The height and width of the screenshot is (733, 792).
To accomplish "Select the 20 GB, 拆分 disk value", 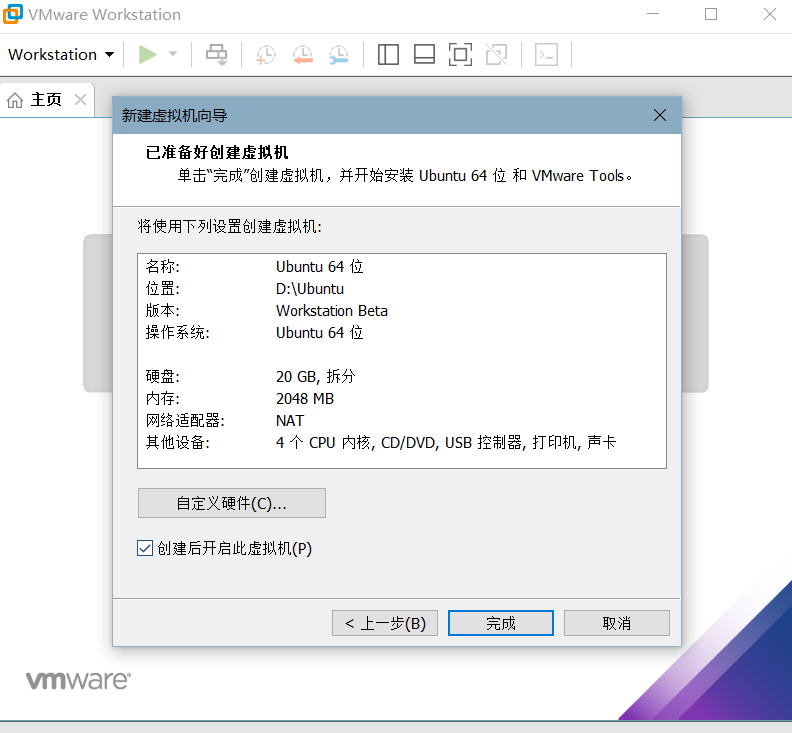I will (316, 376).
